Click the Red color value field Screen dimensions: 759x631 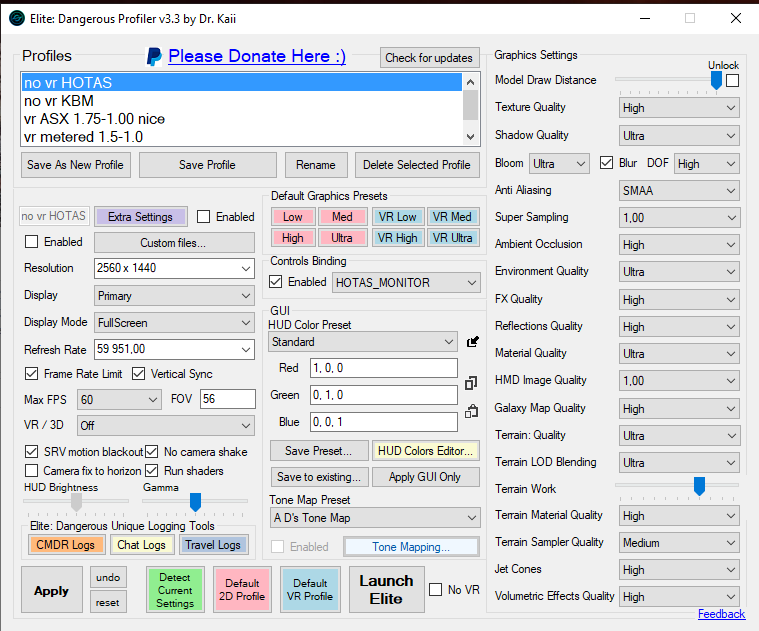(384, 368)
